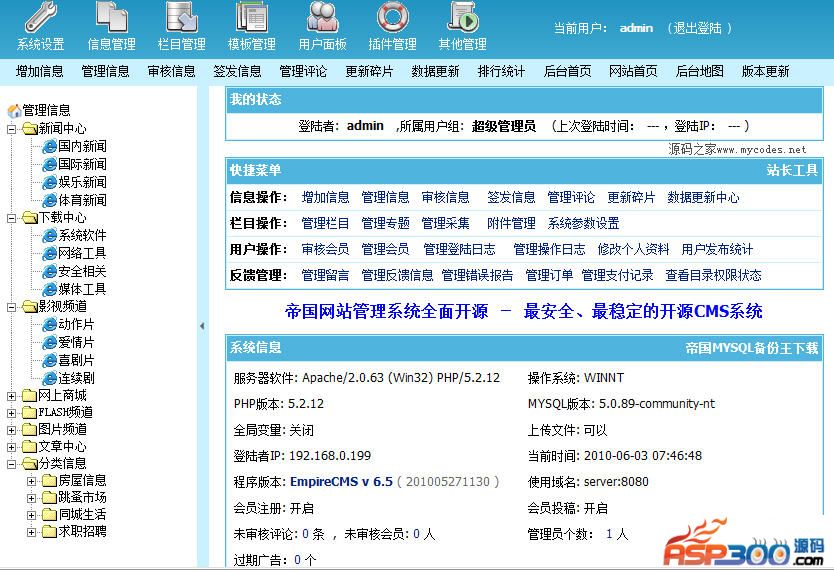Expand the 同城生活 subfolder

click(31, 515)
